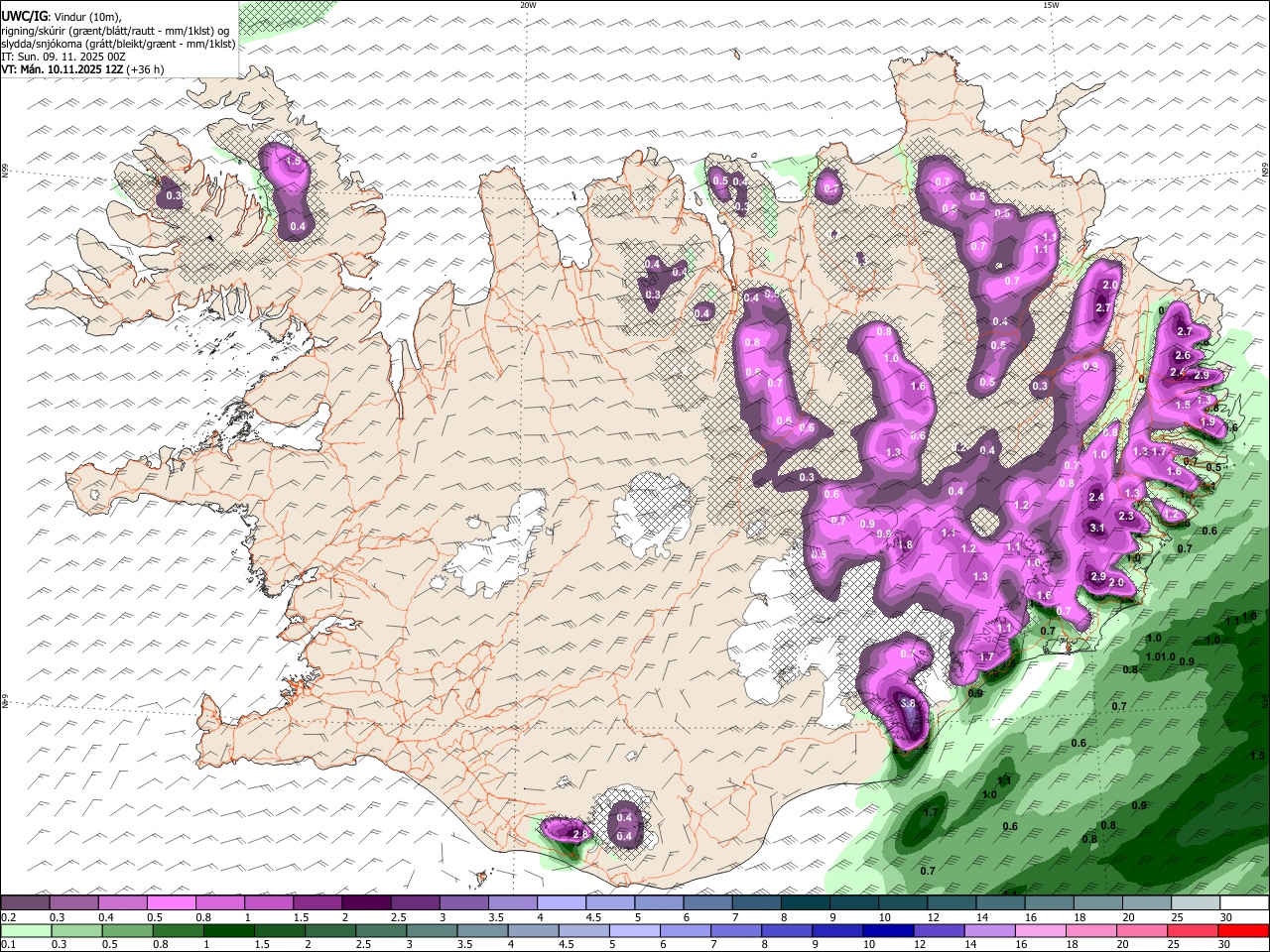The width and height of the screenshot is (1270, 952).
Task: Click the "20W" longitude label at the top
Action: click(x=528, y=5)
